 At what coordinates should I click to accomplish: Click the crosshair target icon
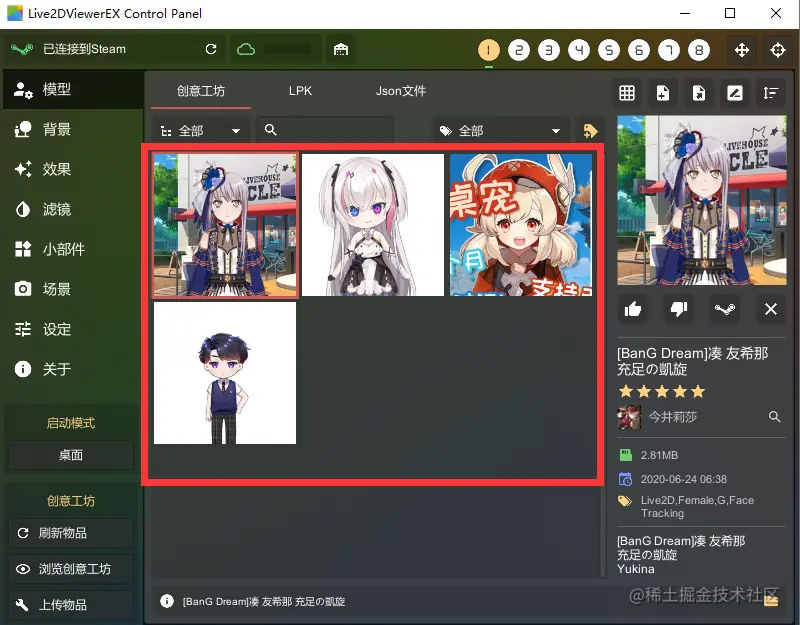click(x=778, y=50)
